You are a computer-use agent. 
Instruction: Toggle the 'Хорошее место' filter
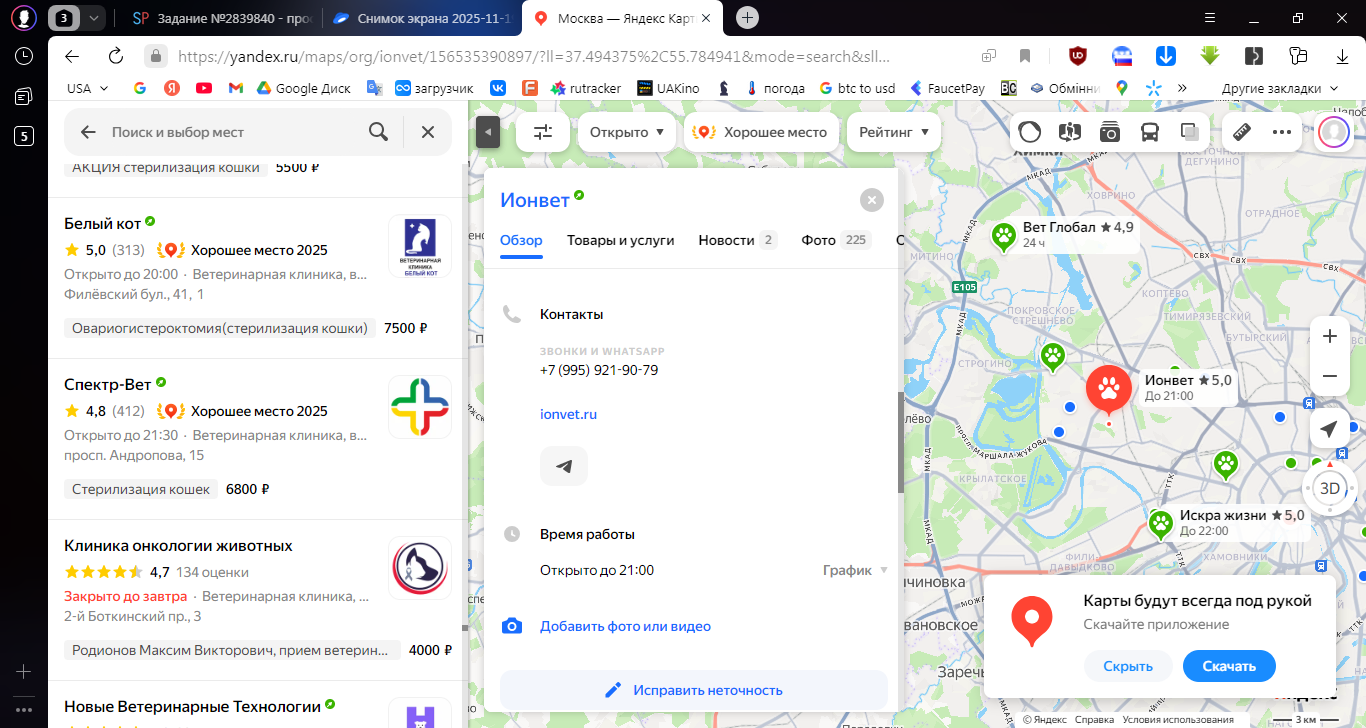click(762, 132)
